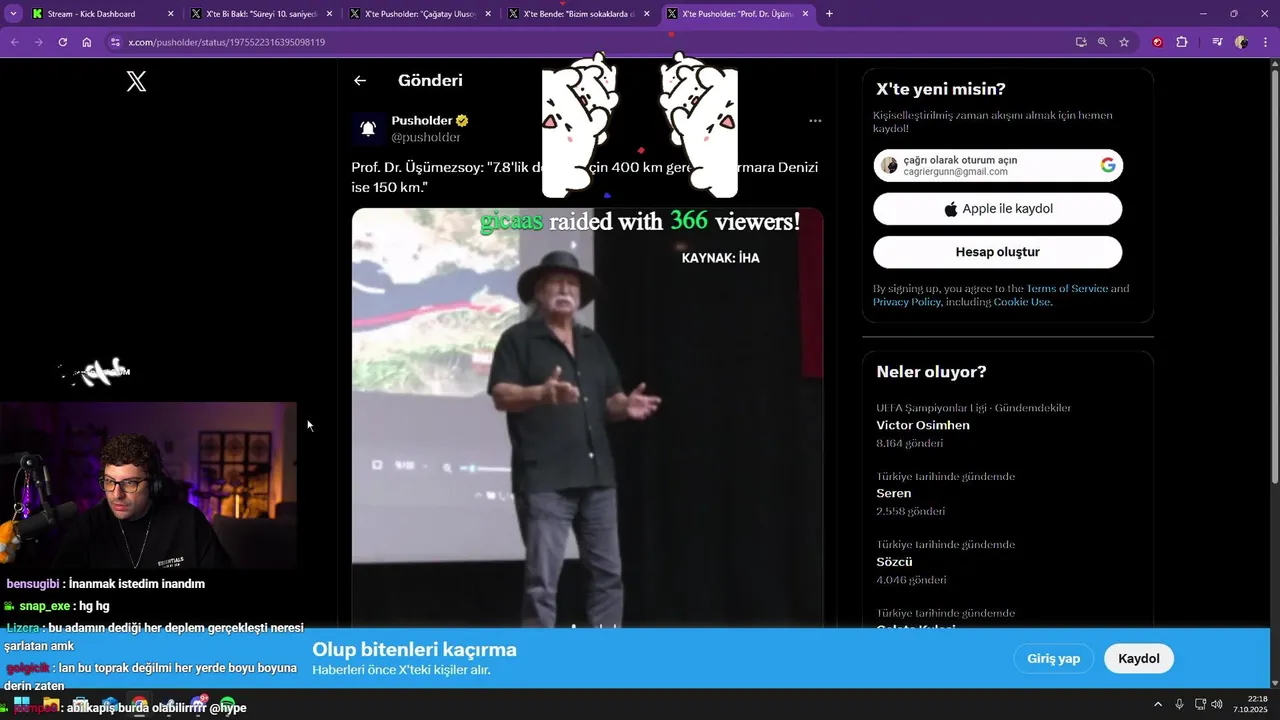Close the X'te Bende tab
The width and height of the screenshot is (1280, 720).
647,14
